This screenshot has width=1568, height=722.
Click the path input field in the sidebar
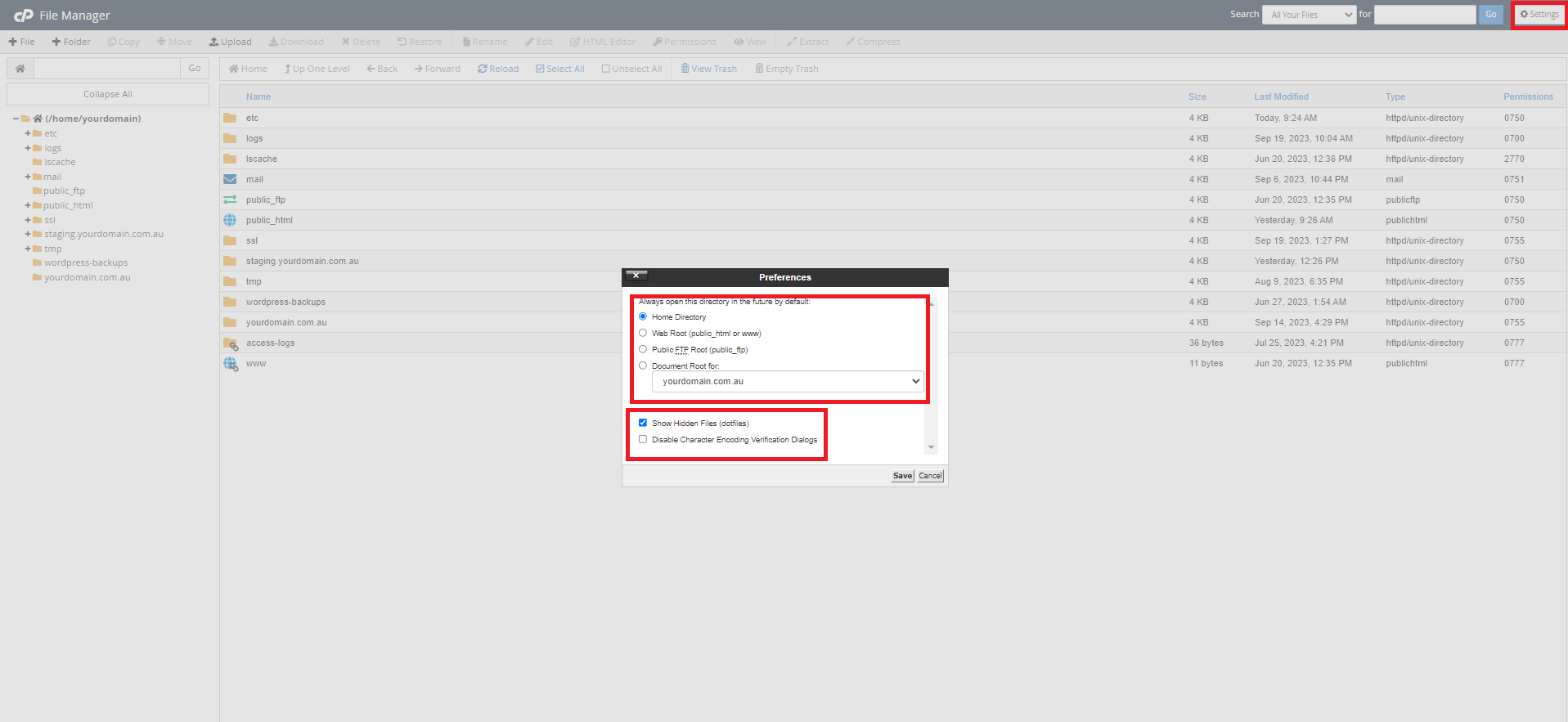(x=107, y=69)
